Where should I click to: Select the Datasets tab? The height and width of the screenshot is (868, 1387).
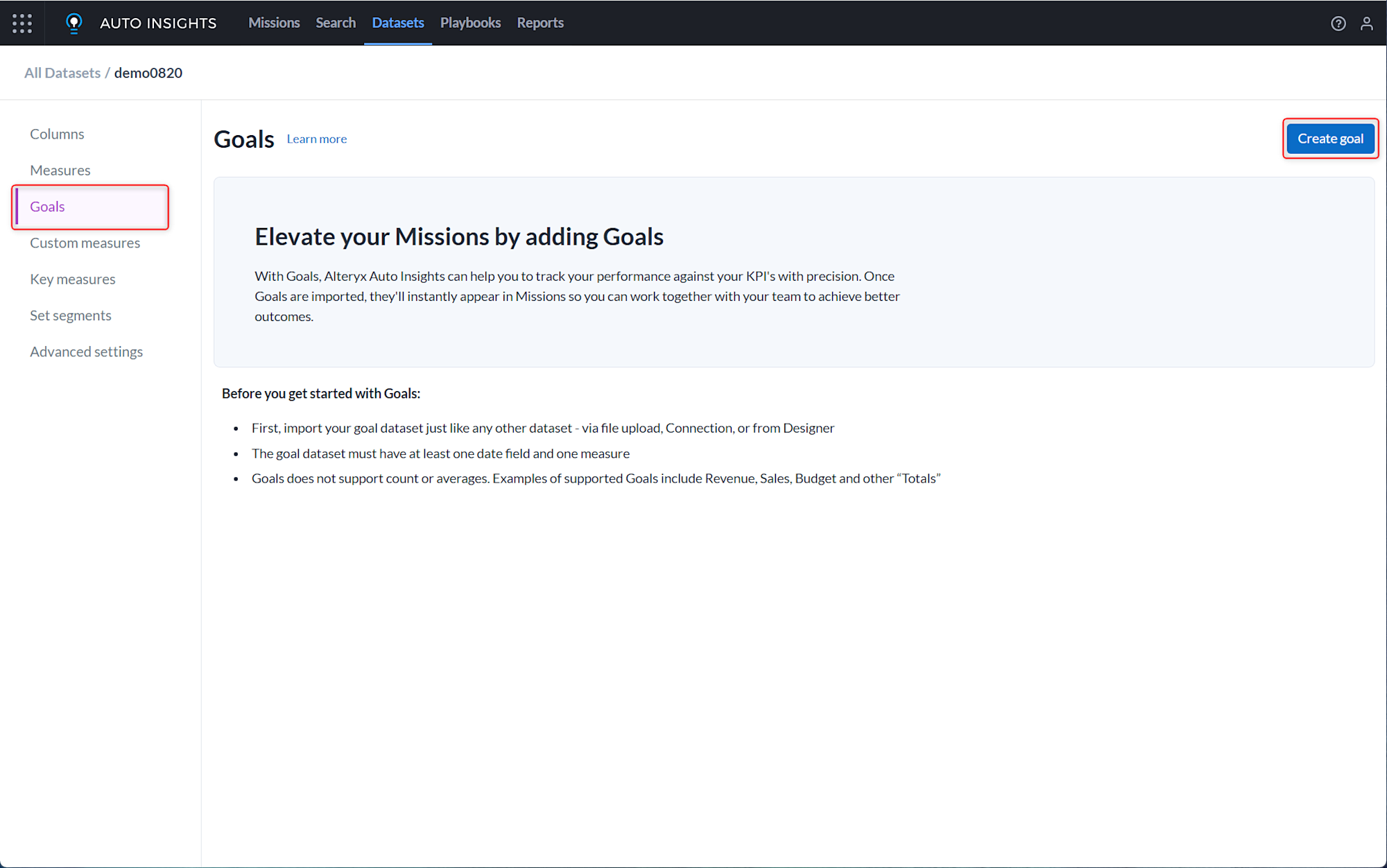(x=398, y=23)
